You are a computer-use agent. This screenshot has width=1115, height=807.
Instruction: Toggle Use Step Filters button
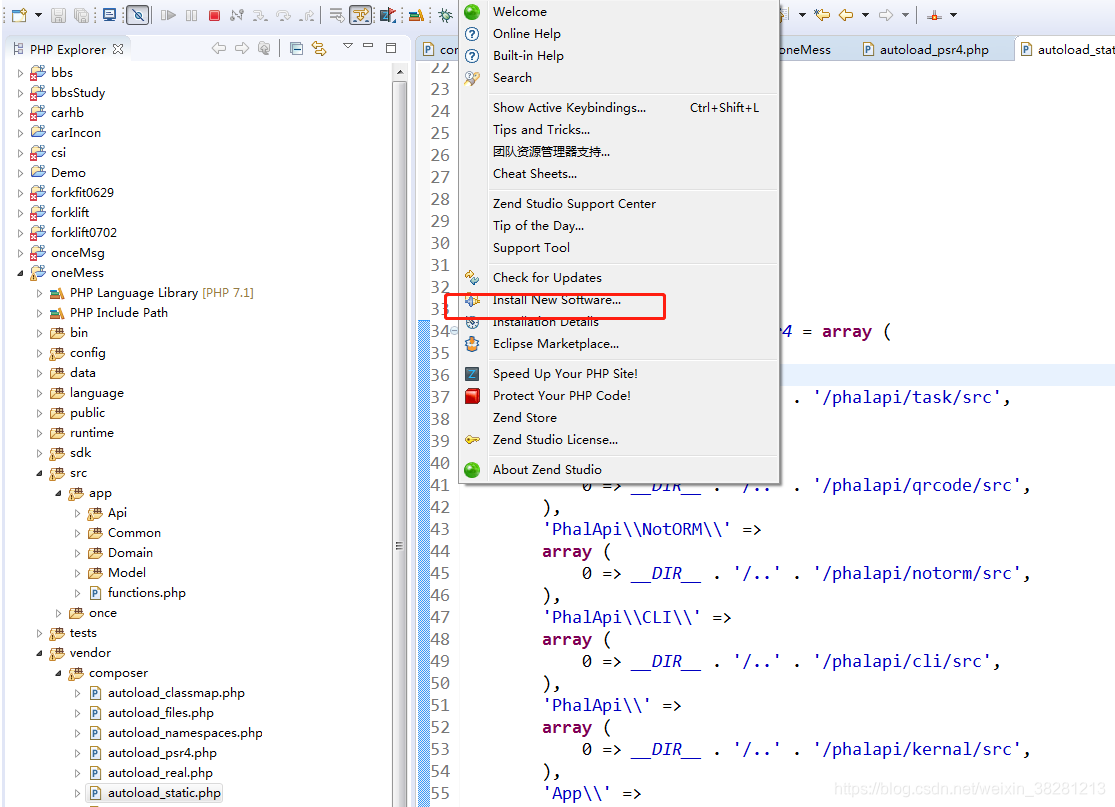click(361, 15)
